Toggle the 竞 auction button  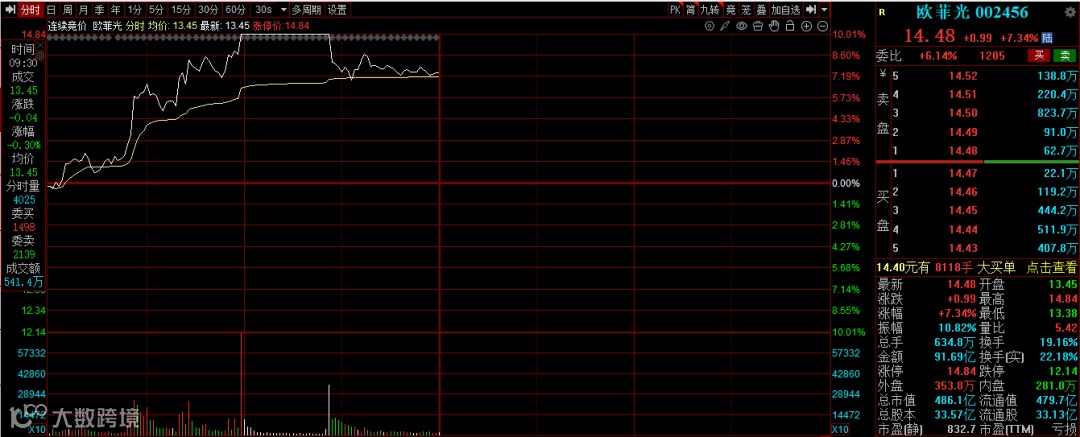(x=730, y=10)
